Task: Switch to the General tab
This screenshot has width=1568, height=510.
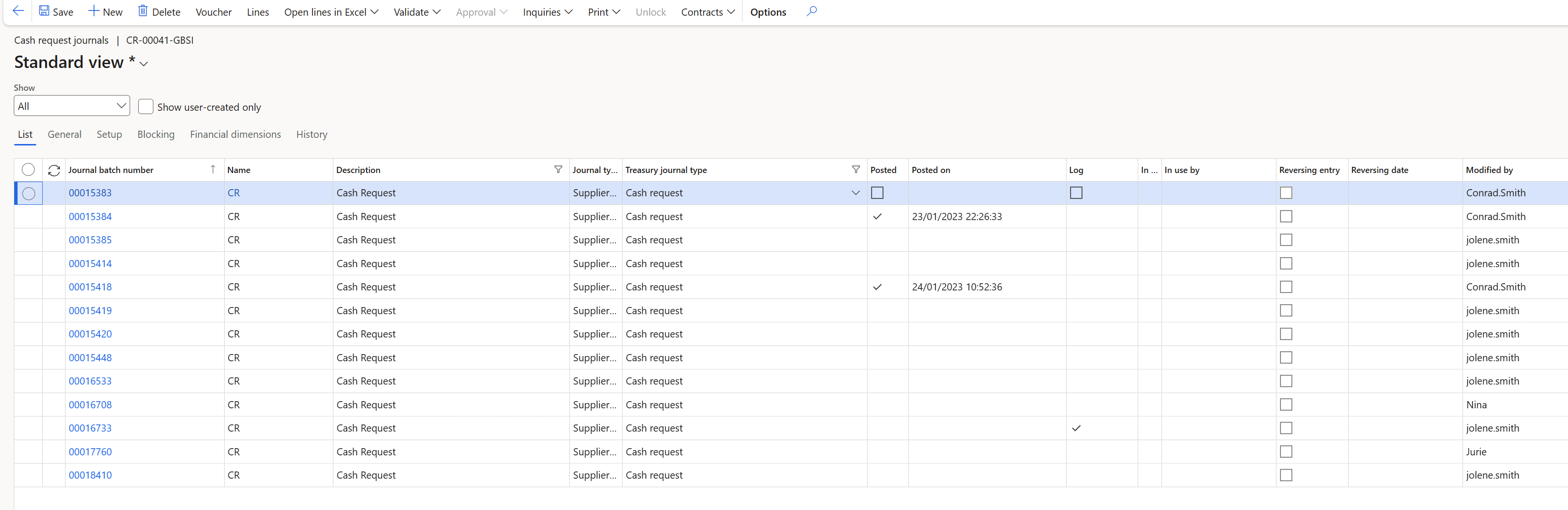Action: [x=65, y=135]
